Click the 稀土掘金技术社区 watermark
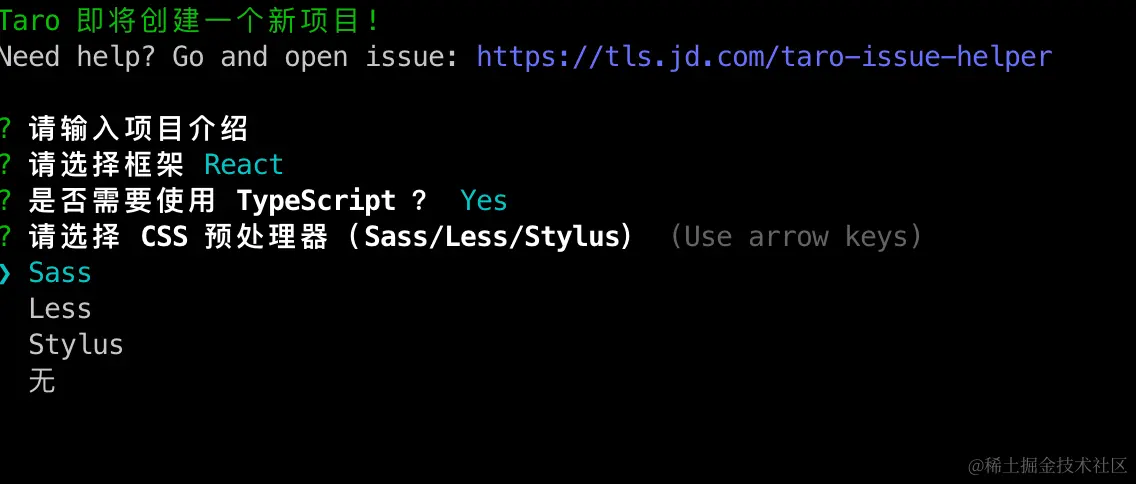The image size is (1136, 484). click(1048, 464)
